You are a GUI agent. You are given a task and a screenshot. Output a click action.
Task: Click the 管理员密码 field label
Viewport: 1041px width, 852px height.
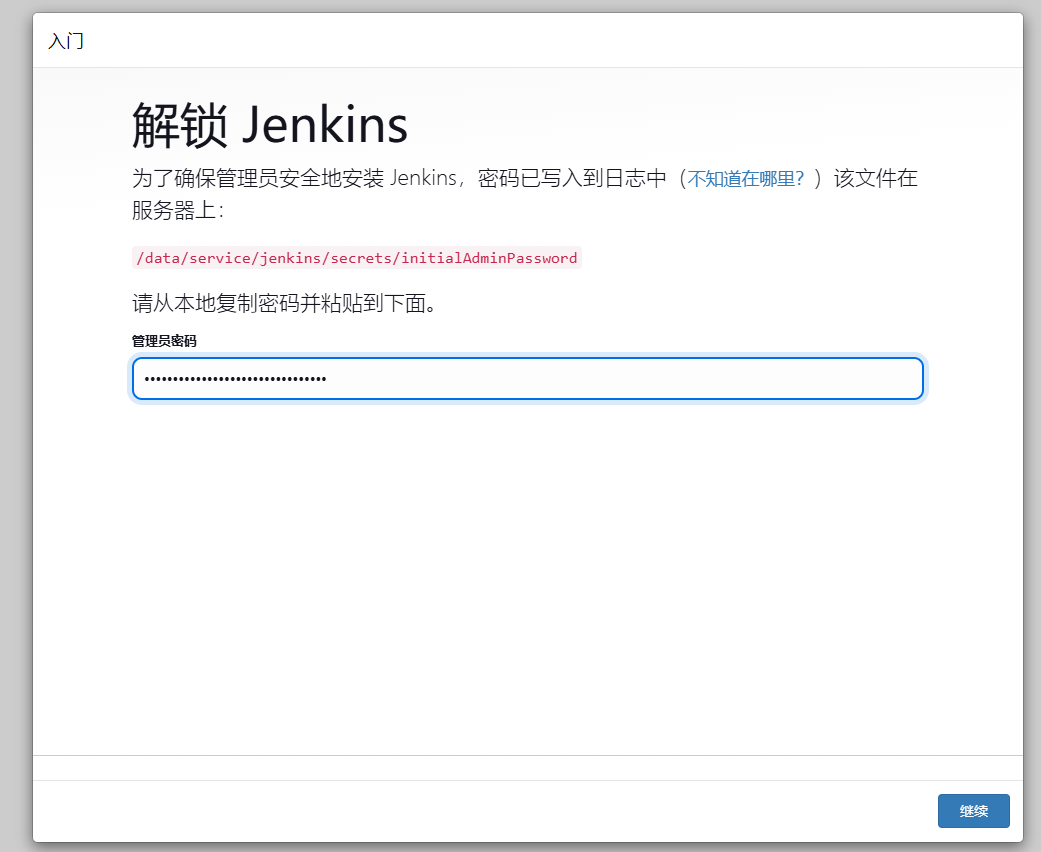click(164, 341)
